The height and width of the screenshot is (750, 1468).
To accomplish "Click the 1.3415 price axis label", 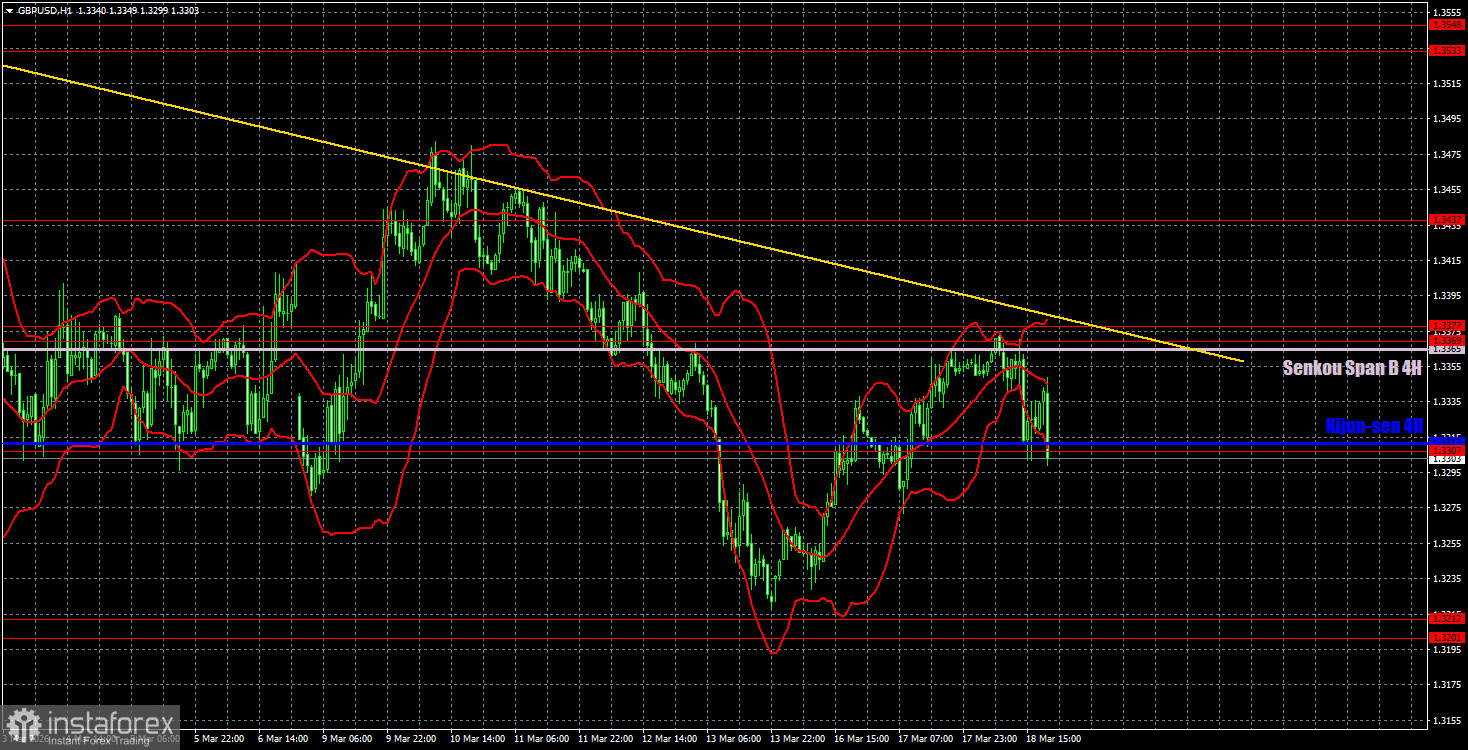I will 1447,260.
